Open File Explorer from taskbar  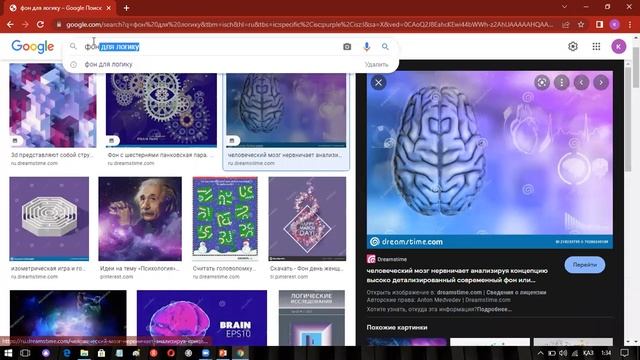tap(84, 353)
